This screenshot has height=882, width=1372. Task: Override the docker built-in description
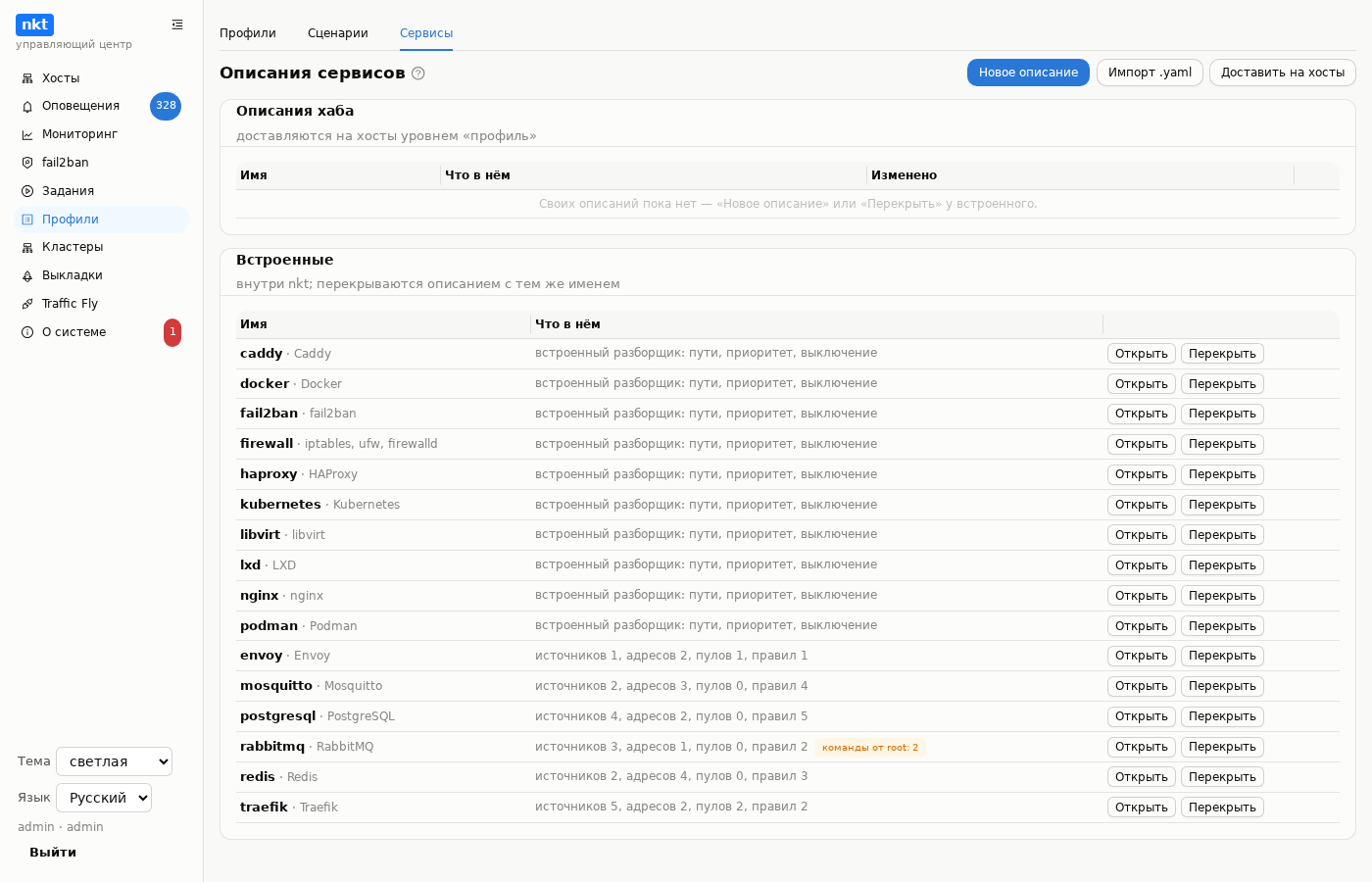pyautogui.click(x=1222, y=384)
